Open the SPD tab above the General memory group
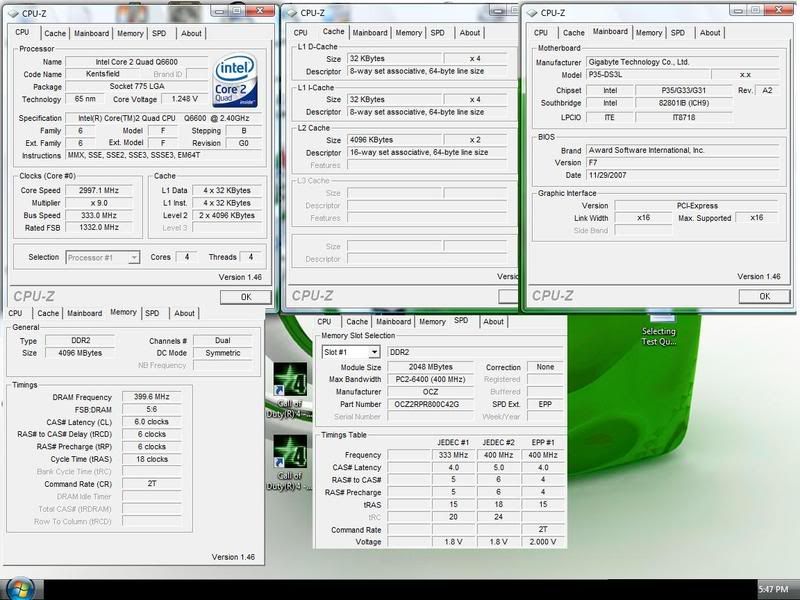800x600 pixels. [152, 313]
